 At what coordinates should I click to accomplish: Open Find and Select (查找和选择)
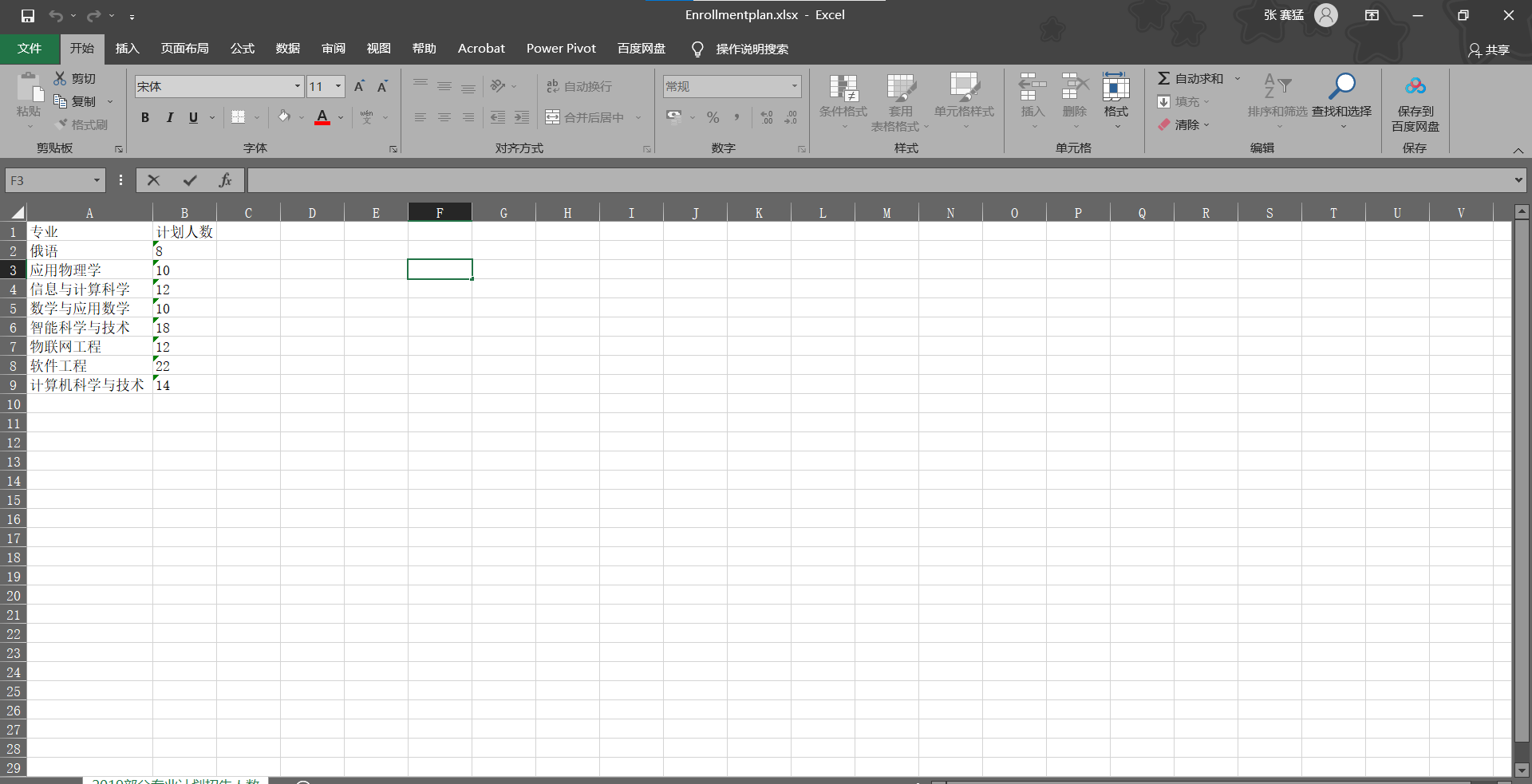coord(1342,100)
